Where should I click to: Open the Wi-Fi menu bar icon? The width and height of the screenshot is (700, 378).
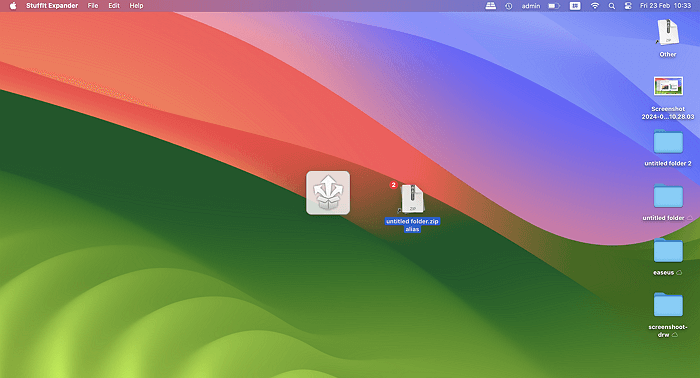click(595, 6)
